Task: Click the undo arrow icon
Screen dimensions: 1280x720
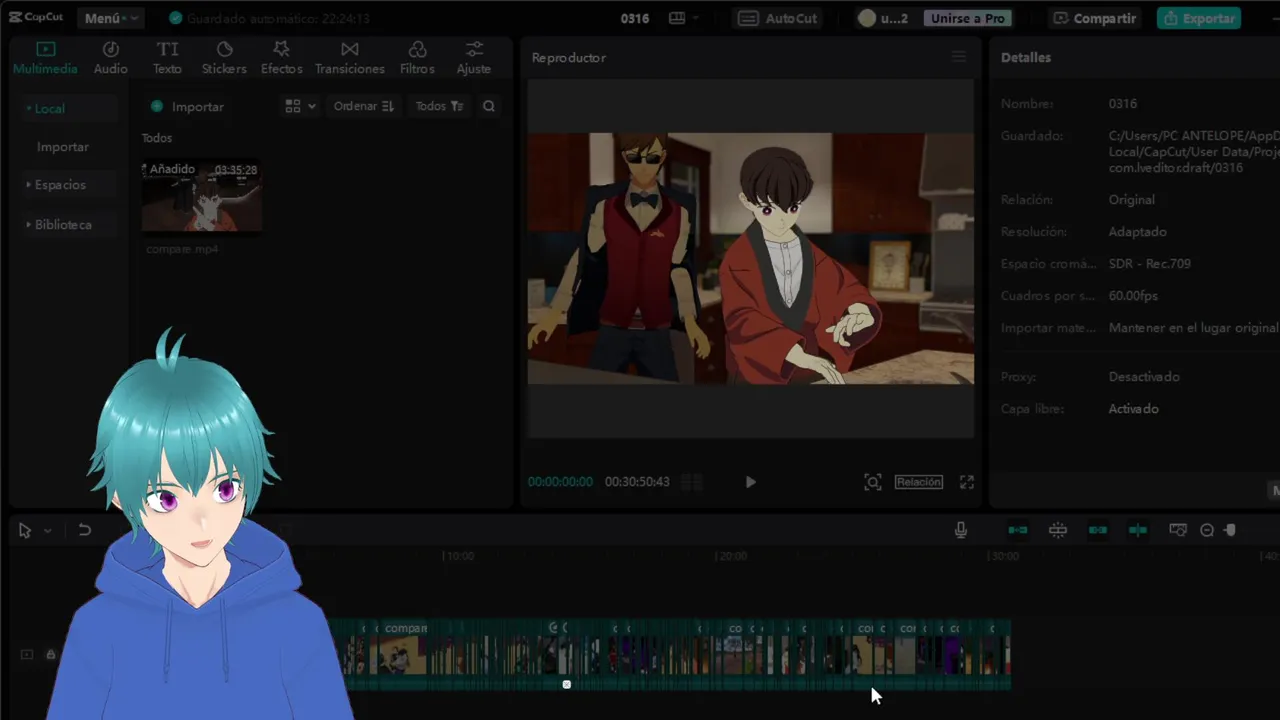Action: (84, 530)
